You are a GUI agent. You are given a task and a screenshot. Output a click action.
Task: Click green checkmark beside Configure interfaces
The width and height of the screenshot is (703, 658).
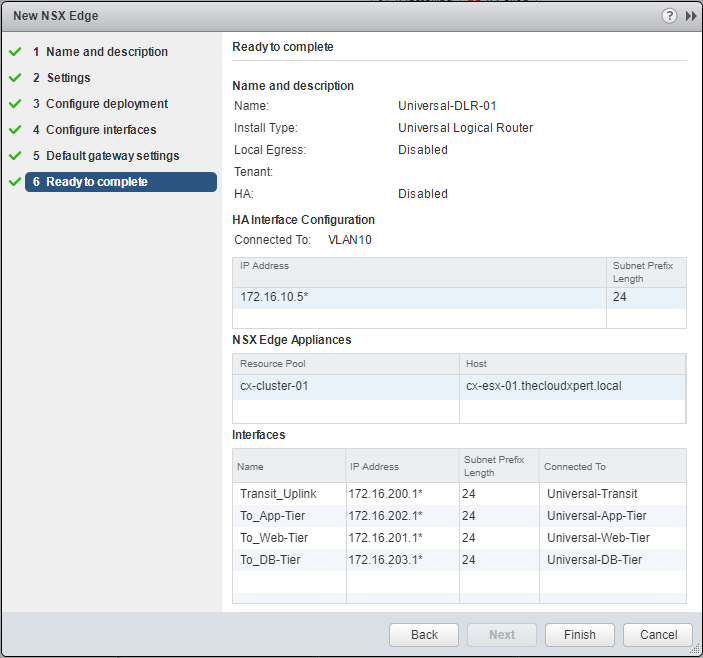pyautogui.click(x=14, y=130)
